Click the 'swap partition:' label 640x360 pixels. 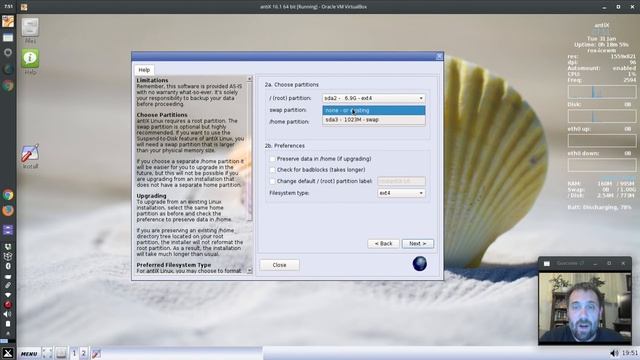click(288, 110)
